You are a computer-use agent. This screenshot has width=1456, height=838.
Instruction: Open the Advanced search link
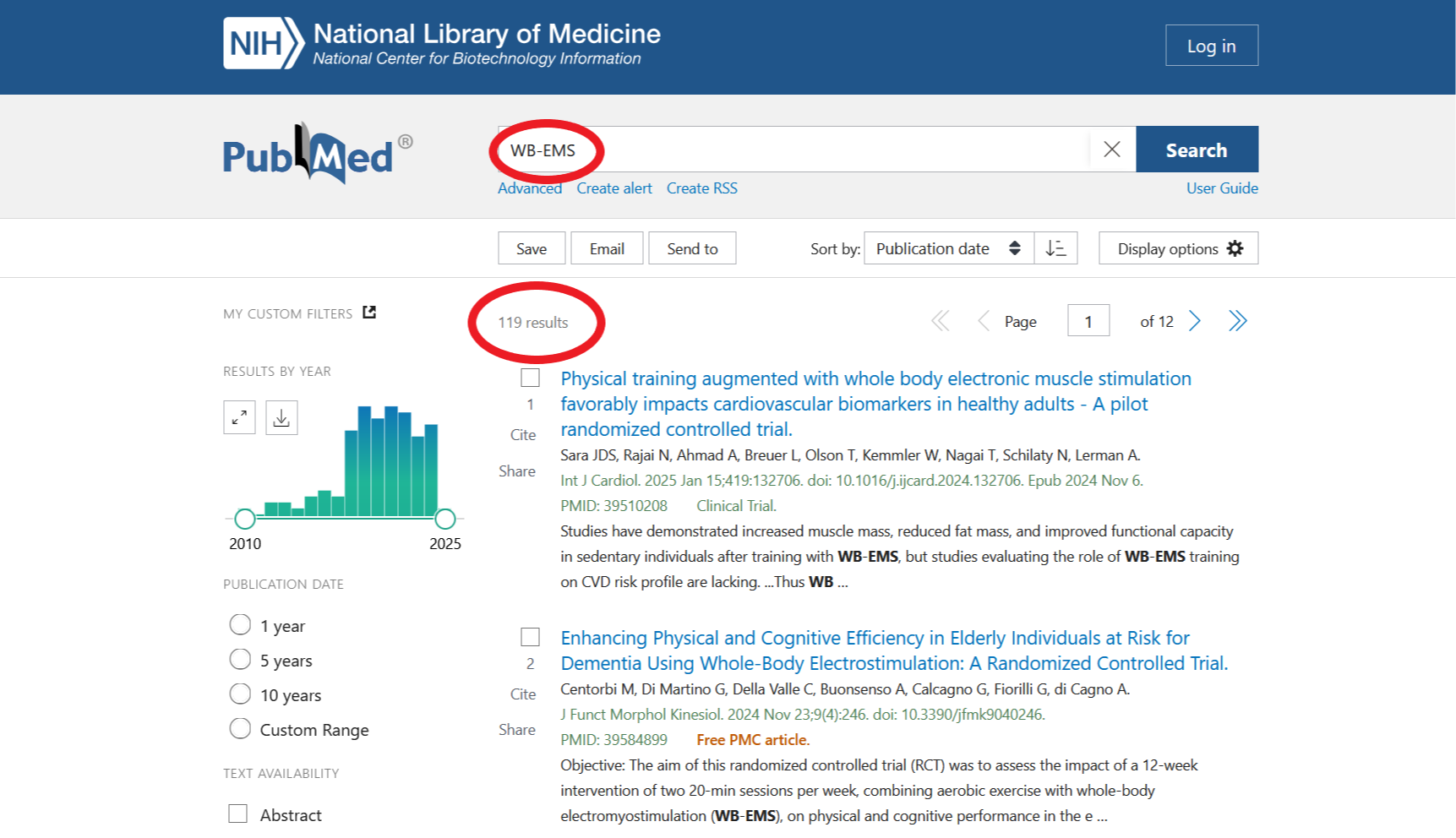530,188
